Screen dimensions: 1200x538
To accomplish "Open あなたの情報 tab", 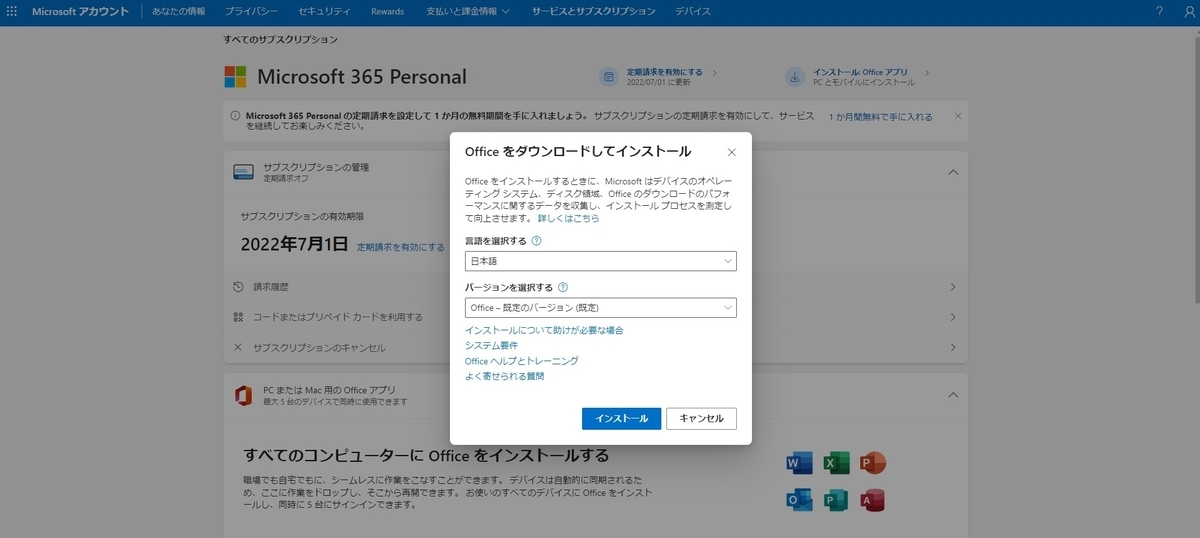I will pyautogui.click(x=180, y=11).
